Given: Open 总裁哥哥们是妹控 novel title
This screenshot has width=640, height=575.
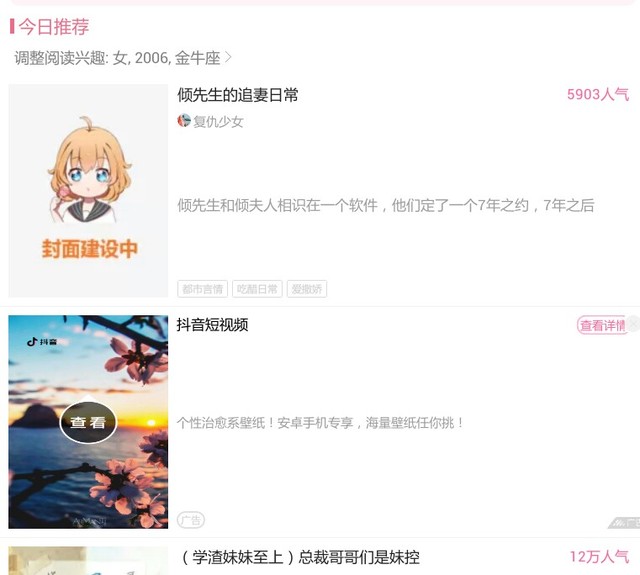Looking at the screenshot, I should pyautogui.click(x=300, y=557).
